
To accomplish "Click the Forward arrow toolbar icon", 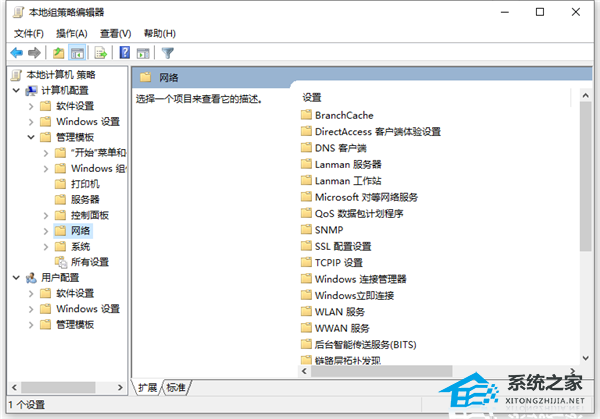I will point(34,53).
